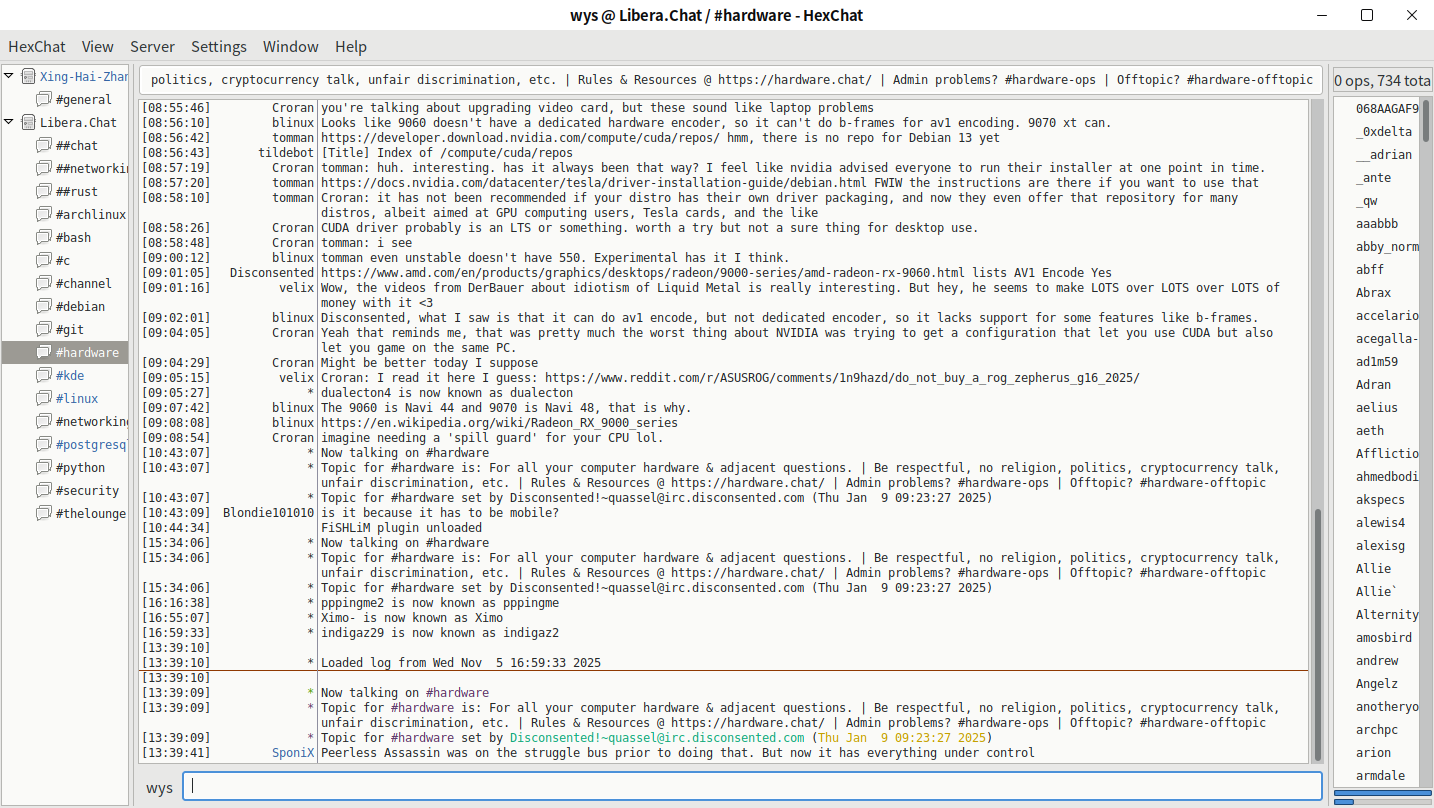Viewport: 1434px width, 808px height.
Task: Click the channel icon beside #python
Action: [43, 468]
